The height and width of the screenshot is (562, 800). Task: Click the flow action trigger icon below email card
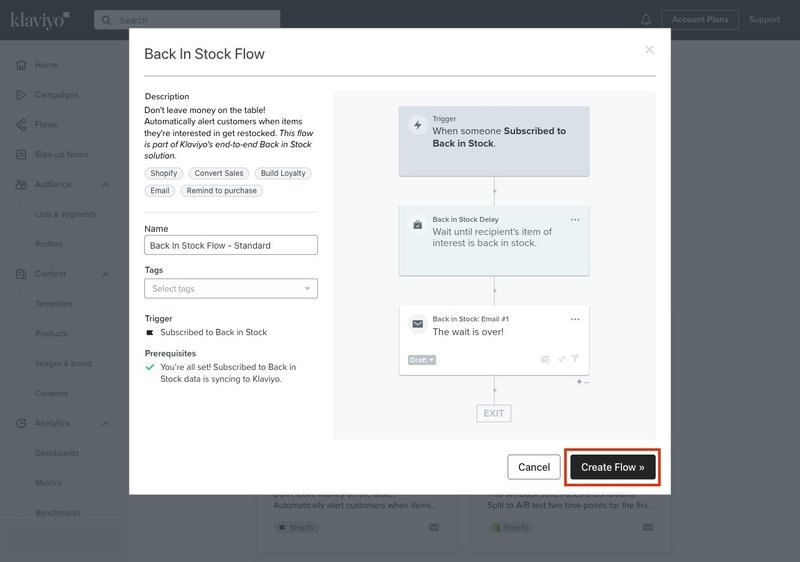point(582,381)
